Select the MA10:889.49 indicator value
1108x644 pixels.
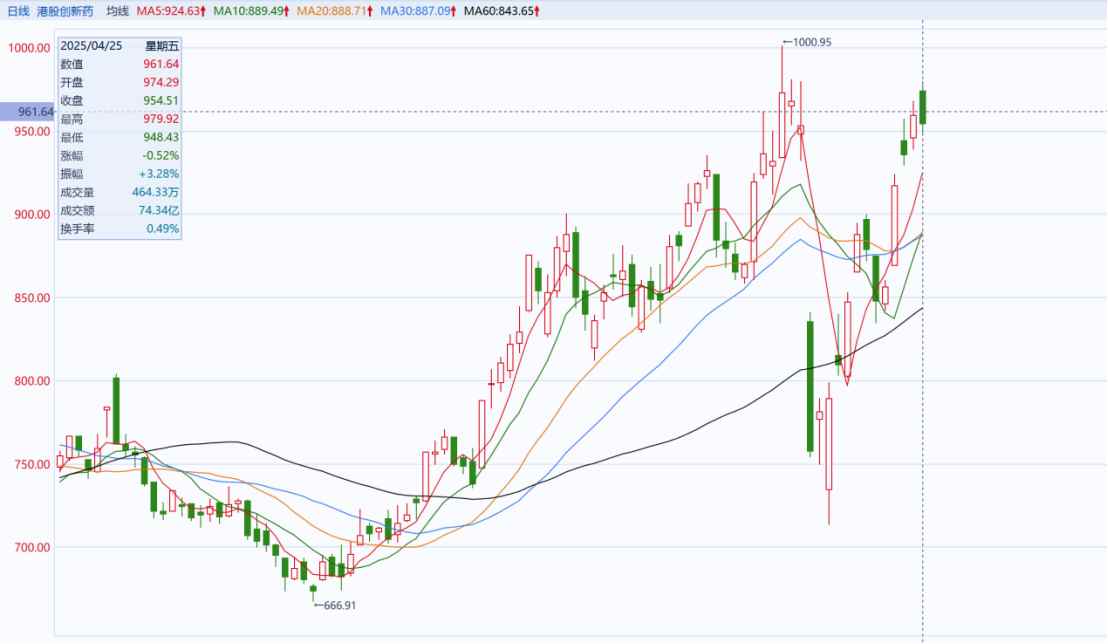(x=252, y=11)
